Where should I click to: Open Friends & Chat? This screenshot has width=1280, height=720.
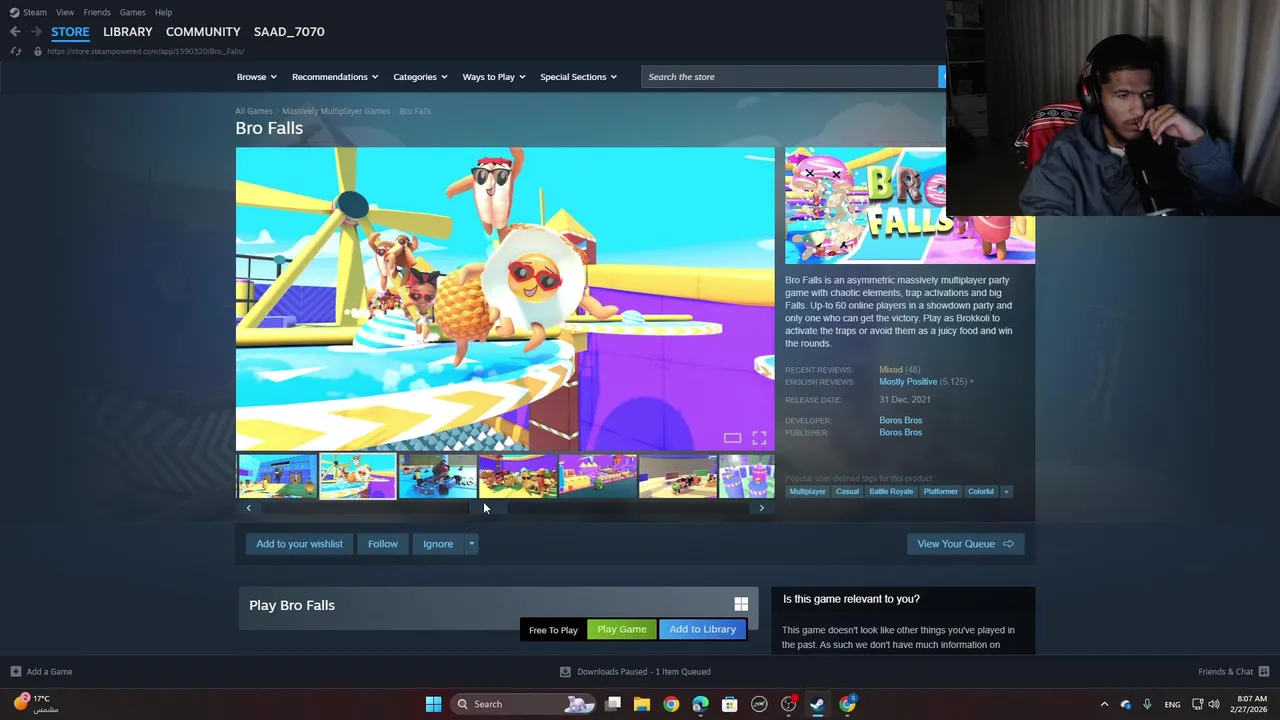click(1234, 672)
